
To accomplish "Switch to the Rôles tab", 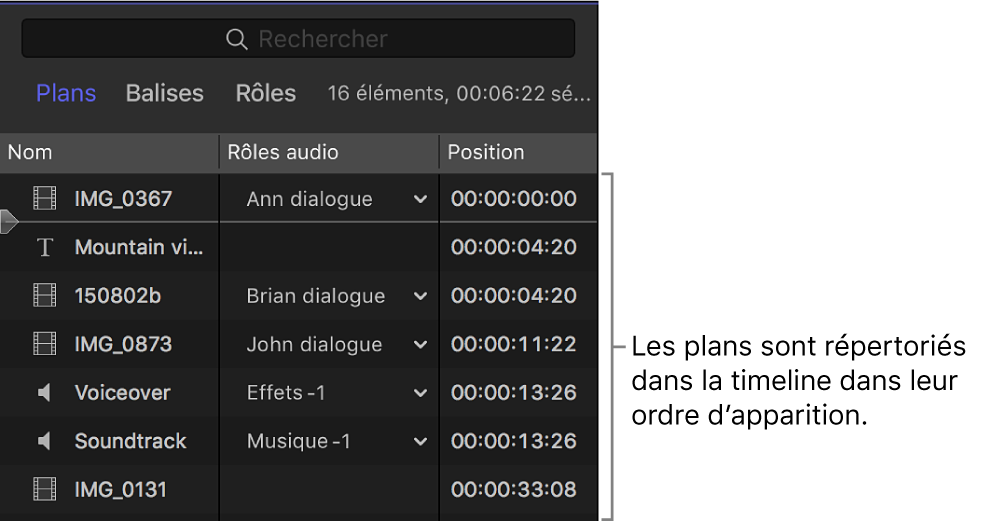I will [x=265, y=93].
